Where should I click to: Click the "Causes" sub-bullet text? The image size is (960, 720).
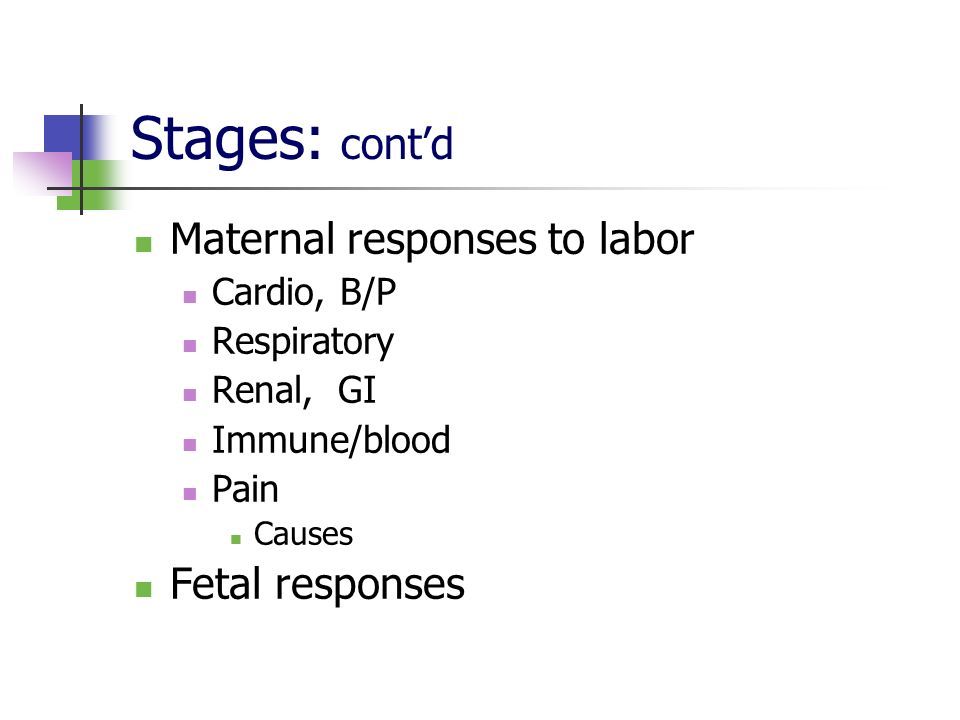[x=303, y=534]
